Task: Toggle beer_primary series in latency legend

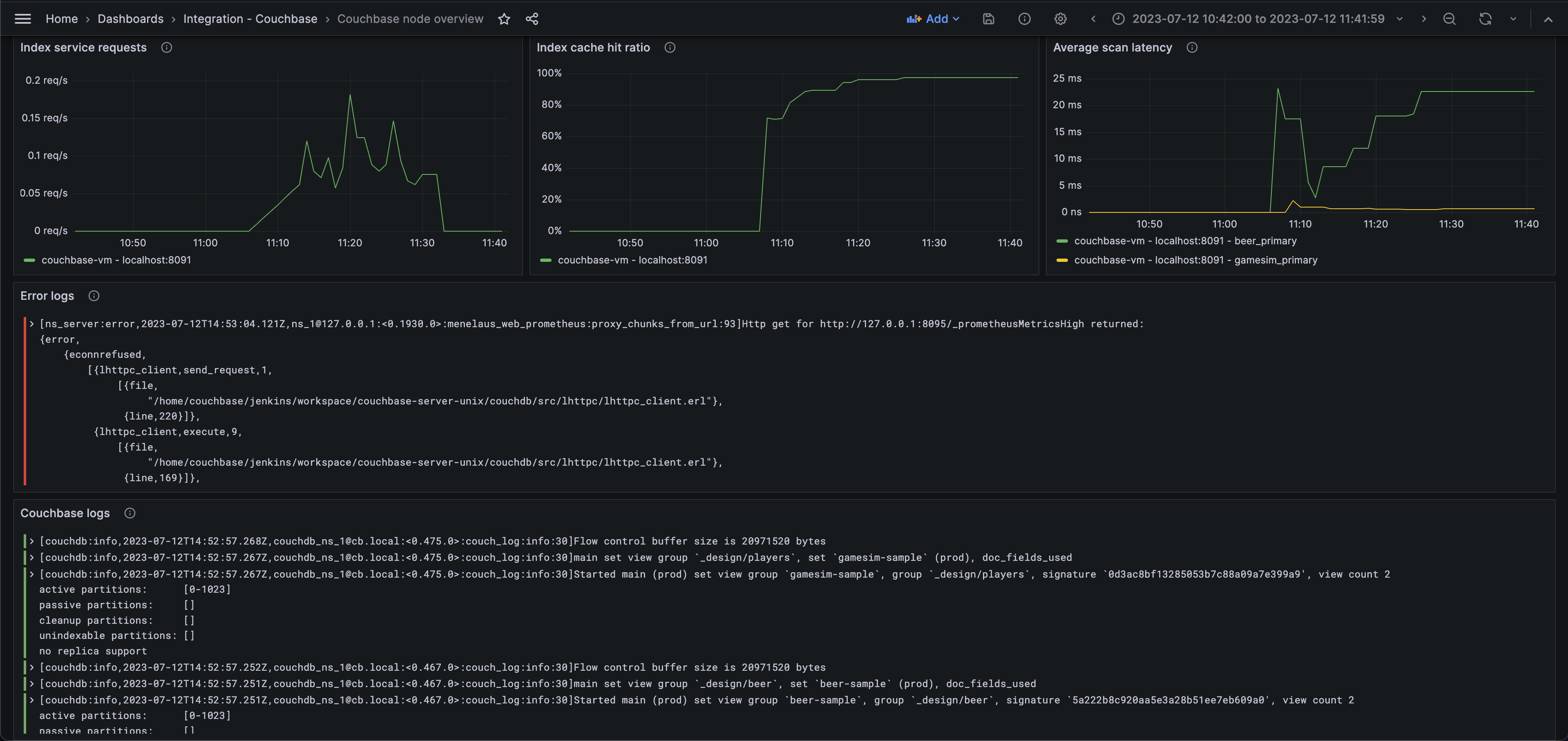Action: tap(1184, 241)
